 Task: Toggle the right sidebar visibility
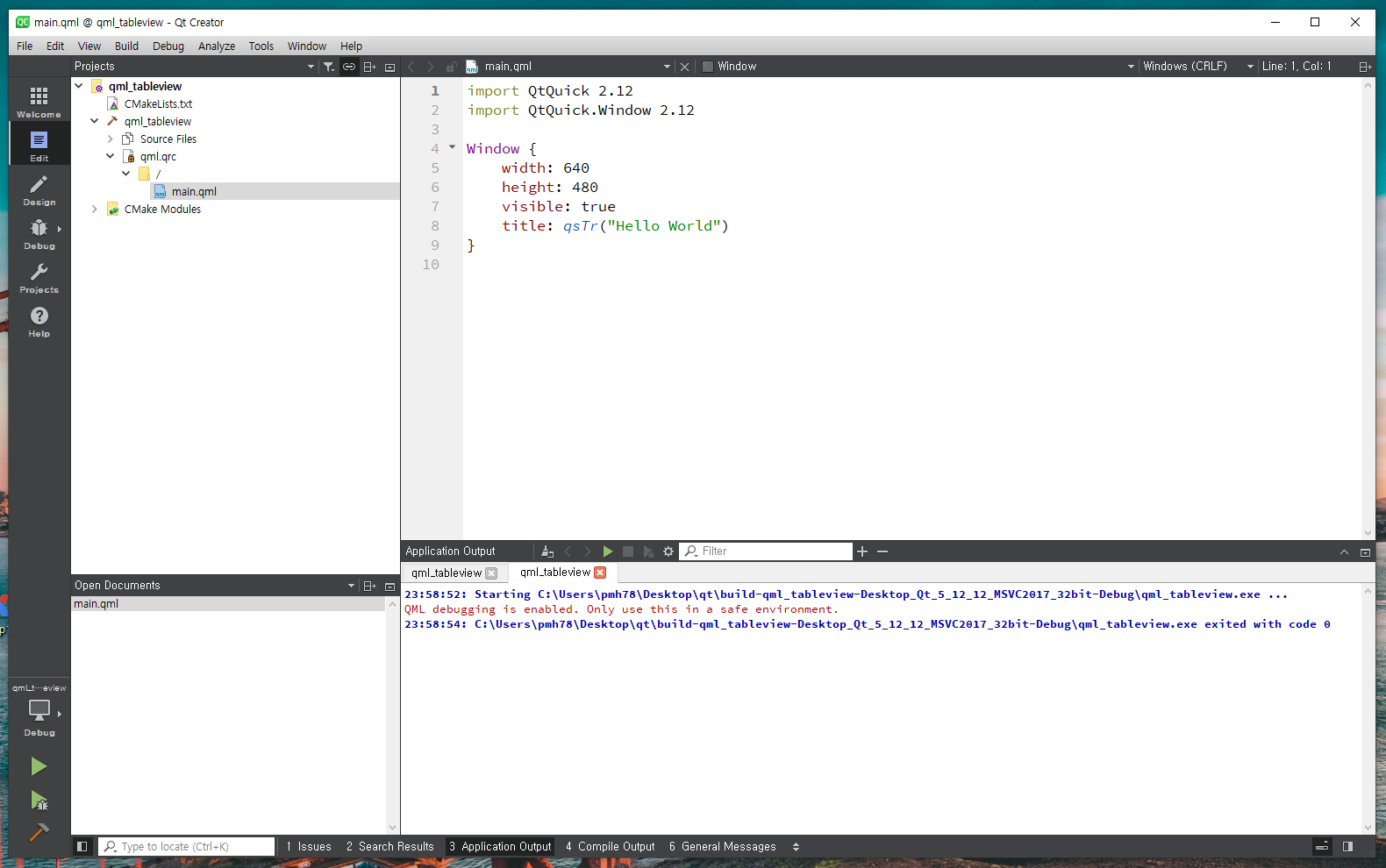pos(1347,846)
